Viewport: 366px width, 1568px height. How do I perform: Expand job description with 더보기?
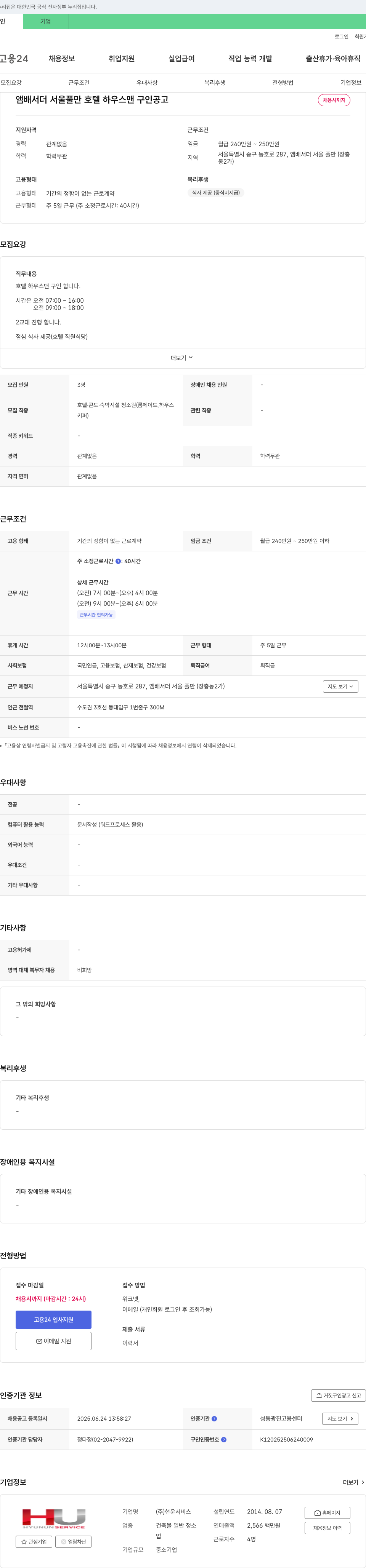click(x=181, y=358)
